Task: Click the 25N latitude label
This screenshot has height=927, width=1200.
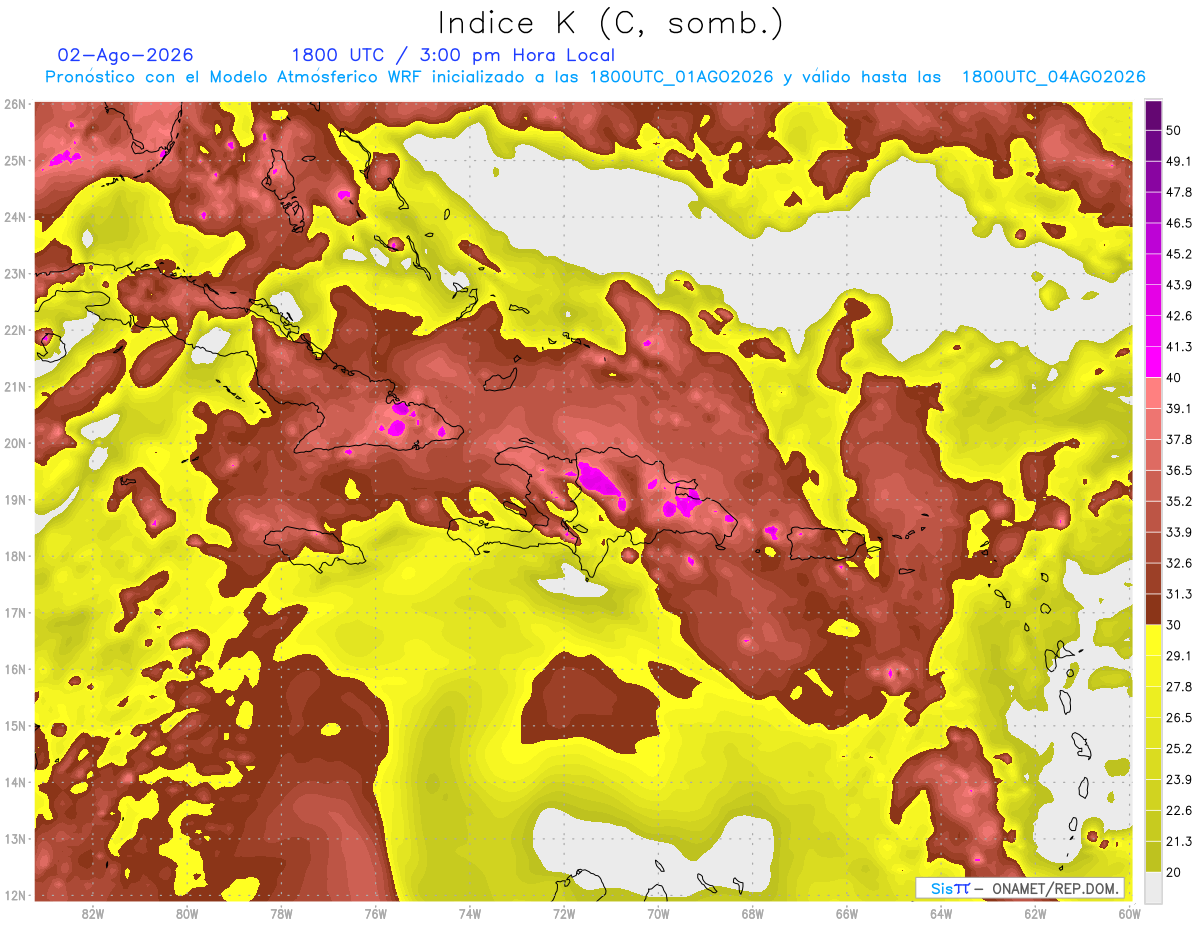Action: pos(14,161)
